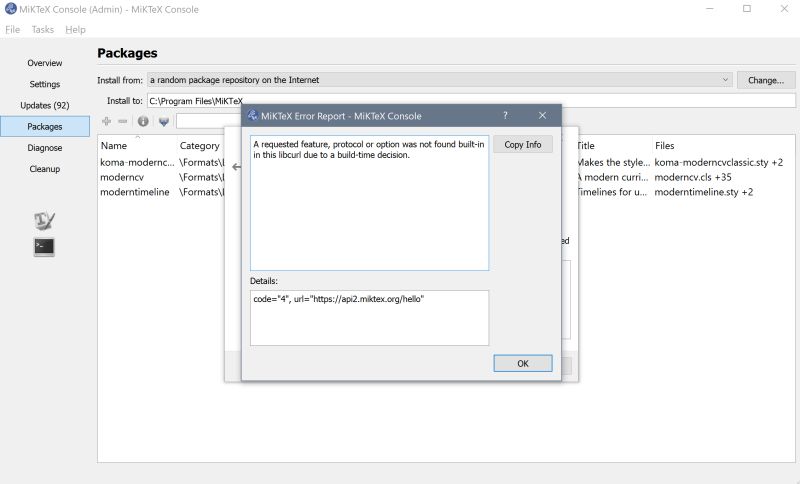Open package info icon in toolbar
The height and width of the screenshot is (484, 800).
point(143,121)
